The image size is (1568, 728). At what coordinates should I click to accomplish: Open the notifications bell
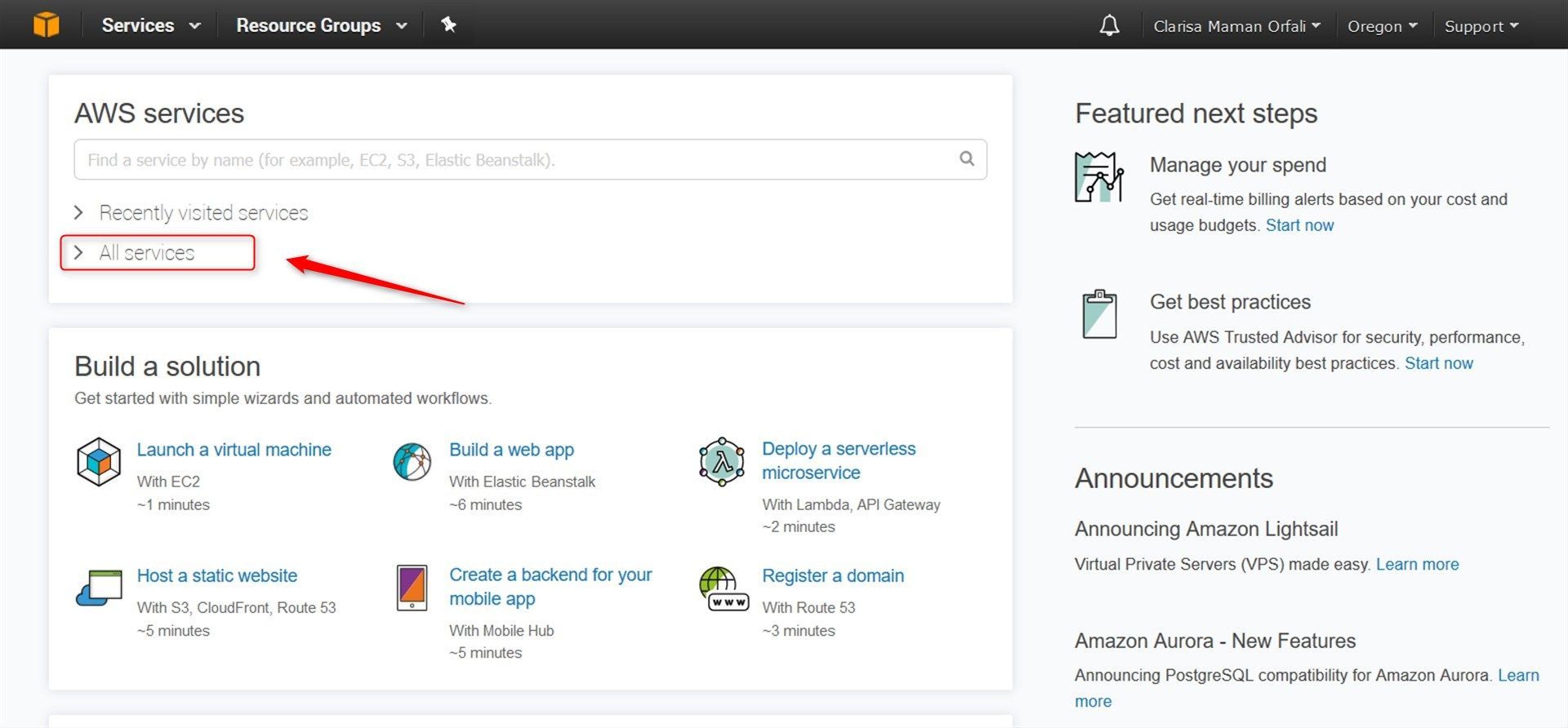point(1109,25)
